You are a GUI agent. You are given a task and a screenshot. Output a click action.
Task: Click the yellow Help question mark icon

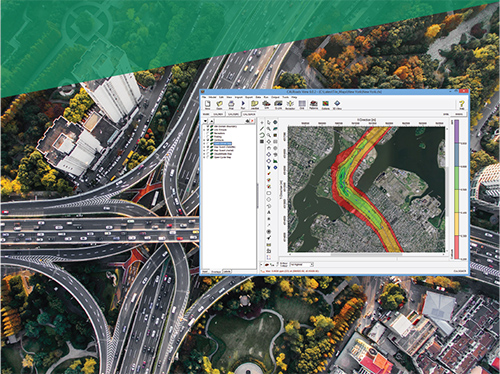click(462, 104)
